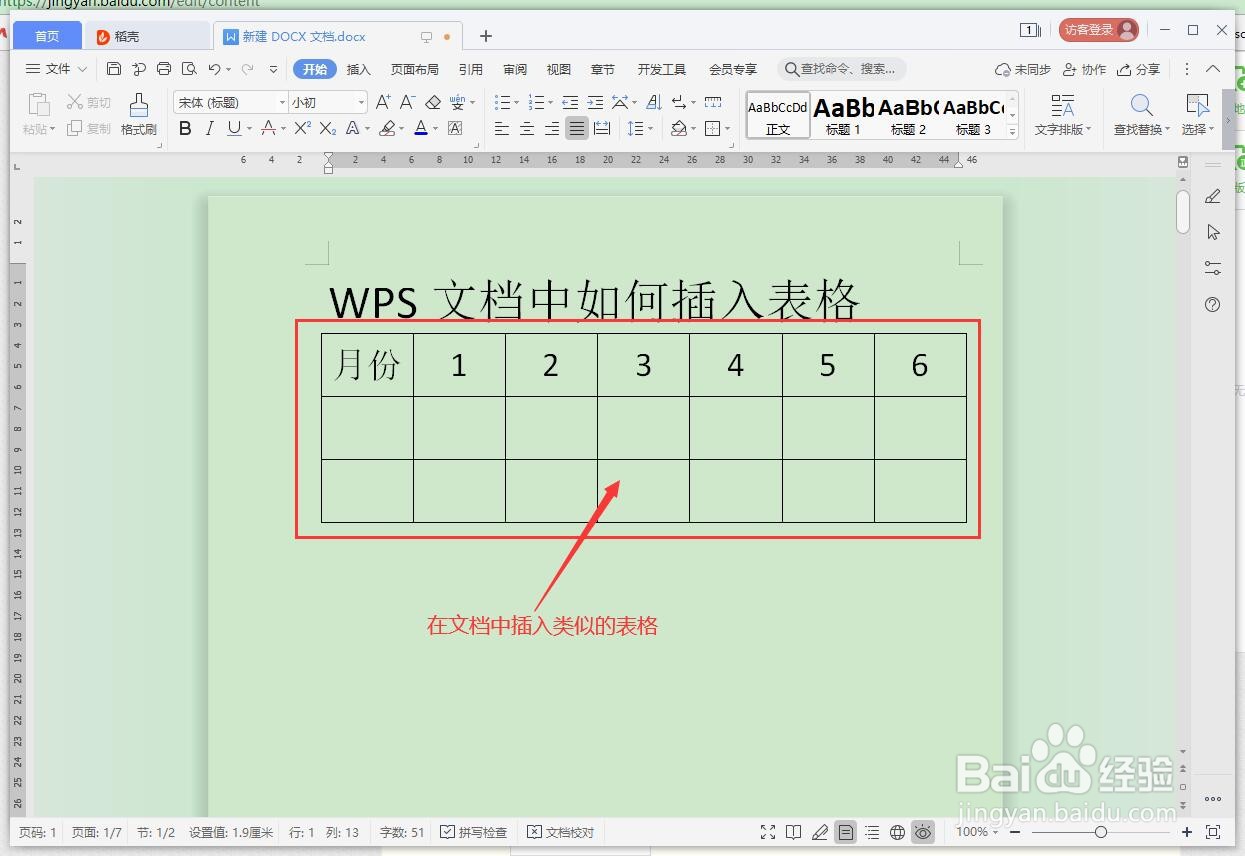
Task: Open the settings sliders icon in right sidebar
Action: coord(1213,268)
